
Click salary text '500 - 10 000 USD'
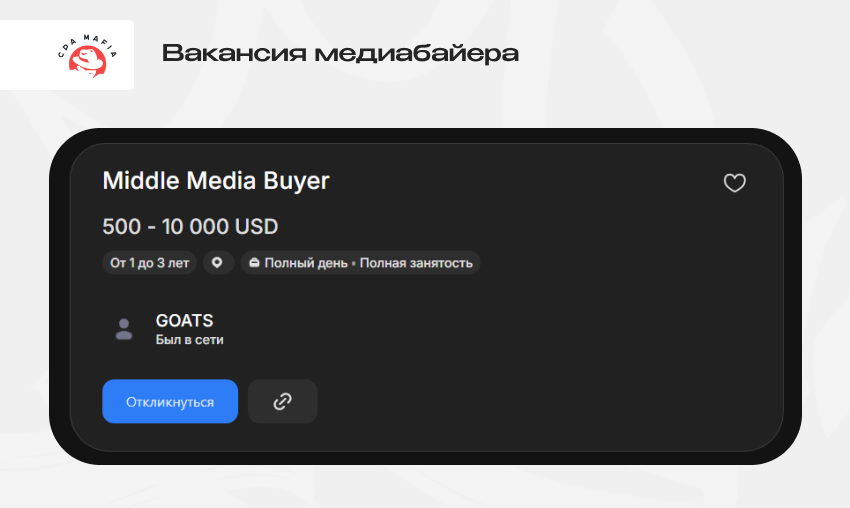(190, 227)
